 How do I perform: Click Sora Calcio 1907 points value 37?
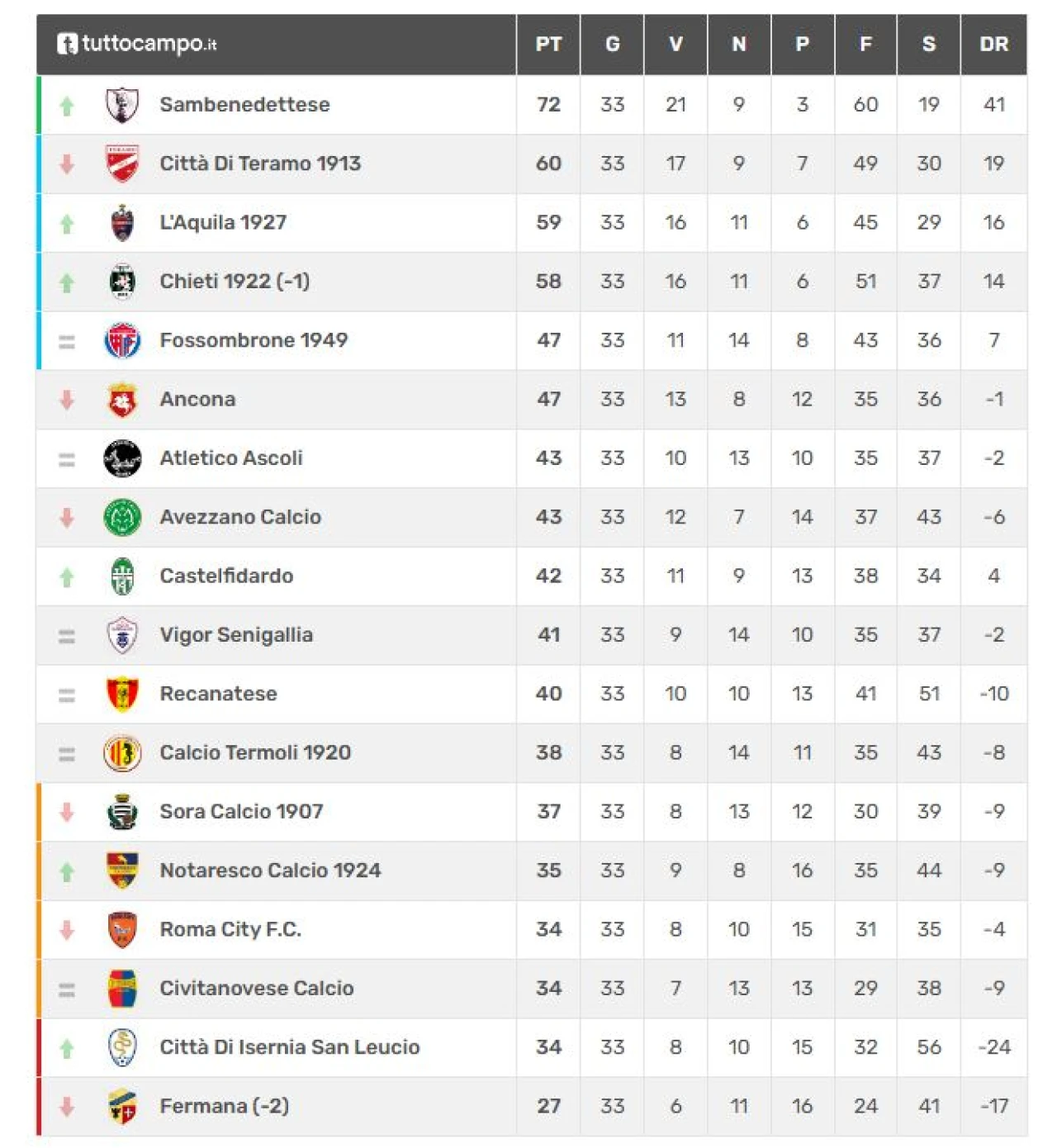[548, 812]
